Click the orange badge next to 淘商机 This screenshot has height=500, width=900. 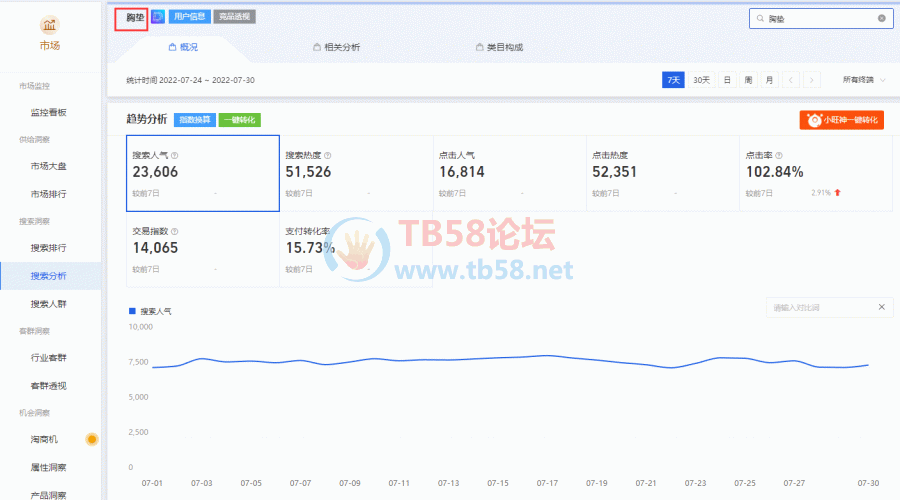pos(92,439)
